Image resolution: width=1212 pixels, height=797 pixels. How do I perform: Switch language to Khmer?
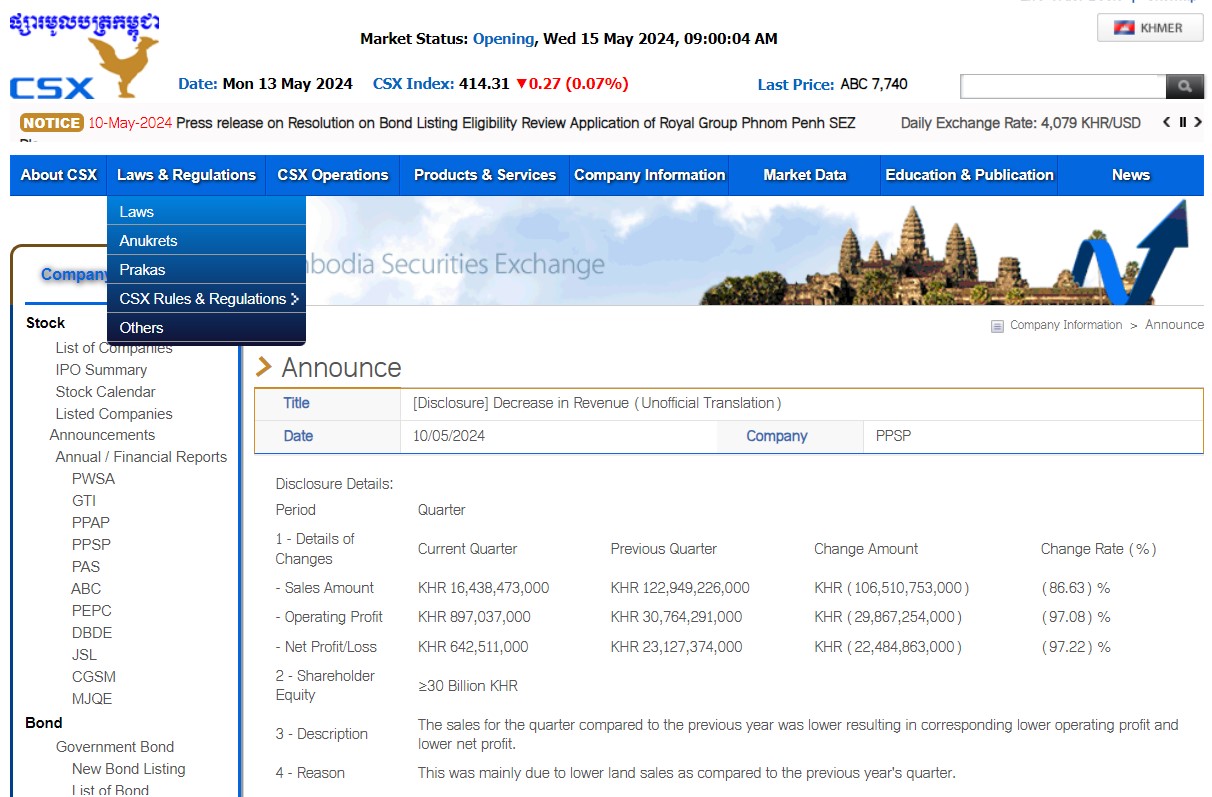(1149, 28)
